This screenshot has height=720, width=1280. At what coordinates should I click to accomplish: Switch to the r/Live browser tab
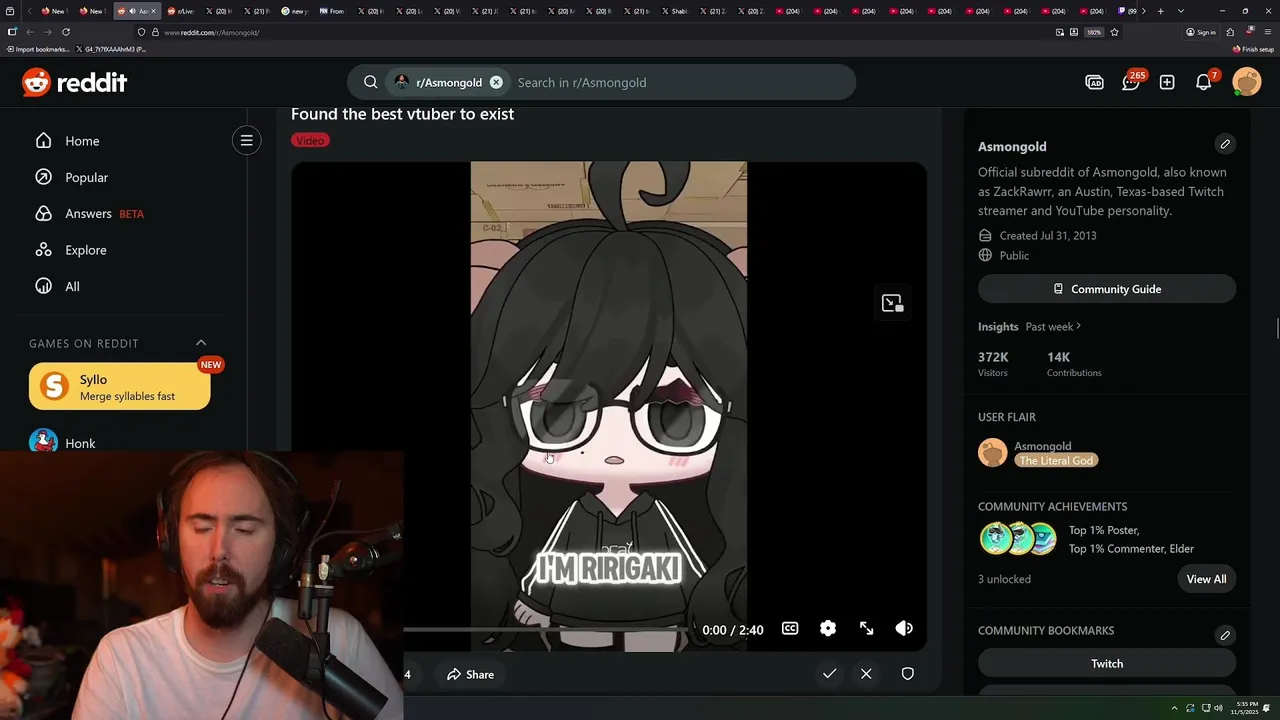click(180, 11)
